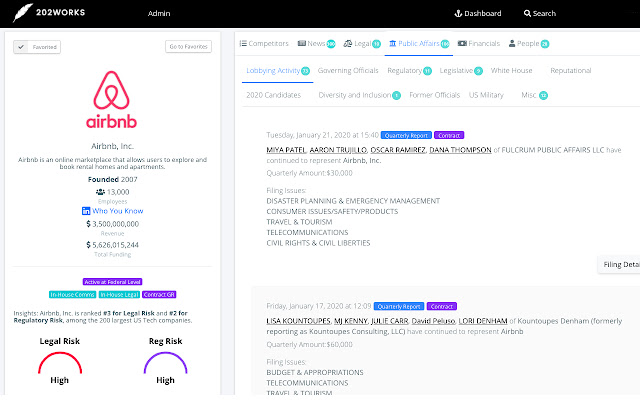This screenshot has width=640, height=400.
Task: Click Go to Favorites button
Action: (x=189, y=47)
